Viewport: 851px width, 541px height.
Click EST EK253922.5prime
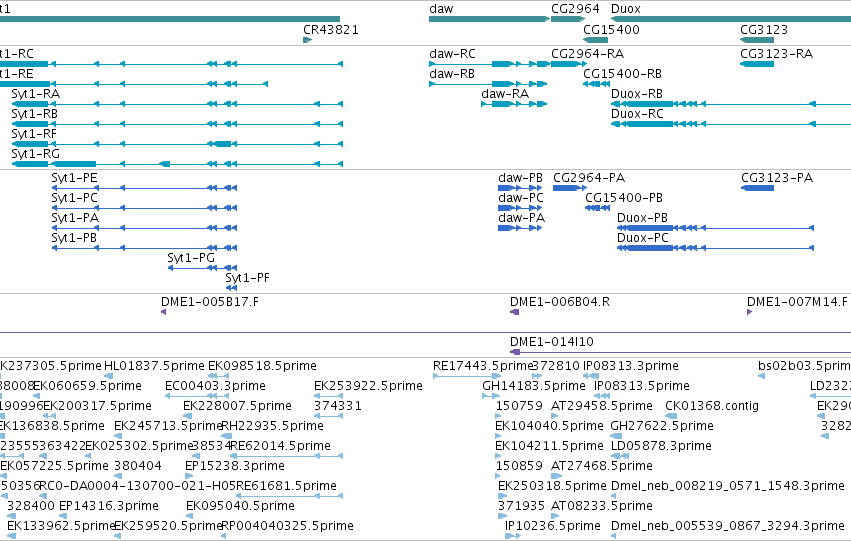click(x=368, y=386)
